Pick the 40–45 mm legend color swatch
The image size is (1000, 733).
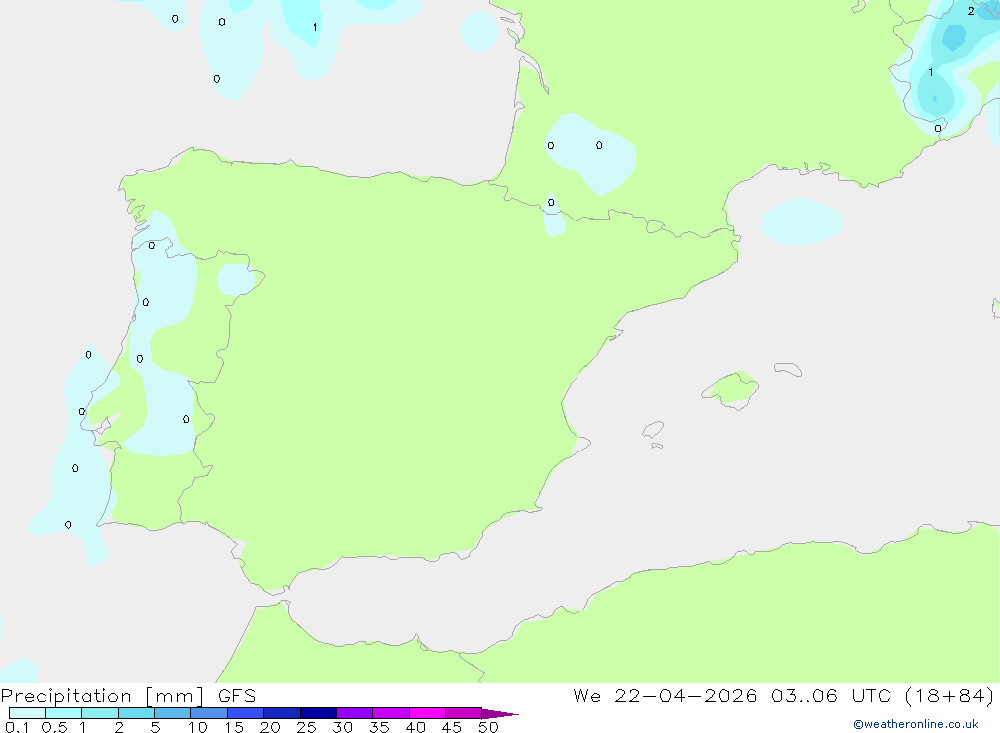click(x=427, y=713)
